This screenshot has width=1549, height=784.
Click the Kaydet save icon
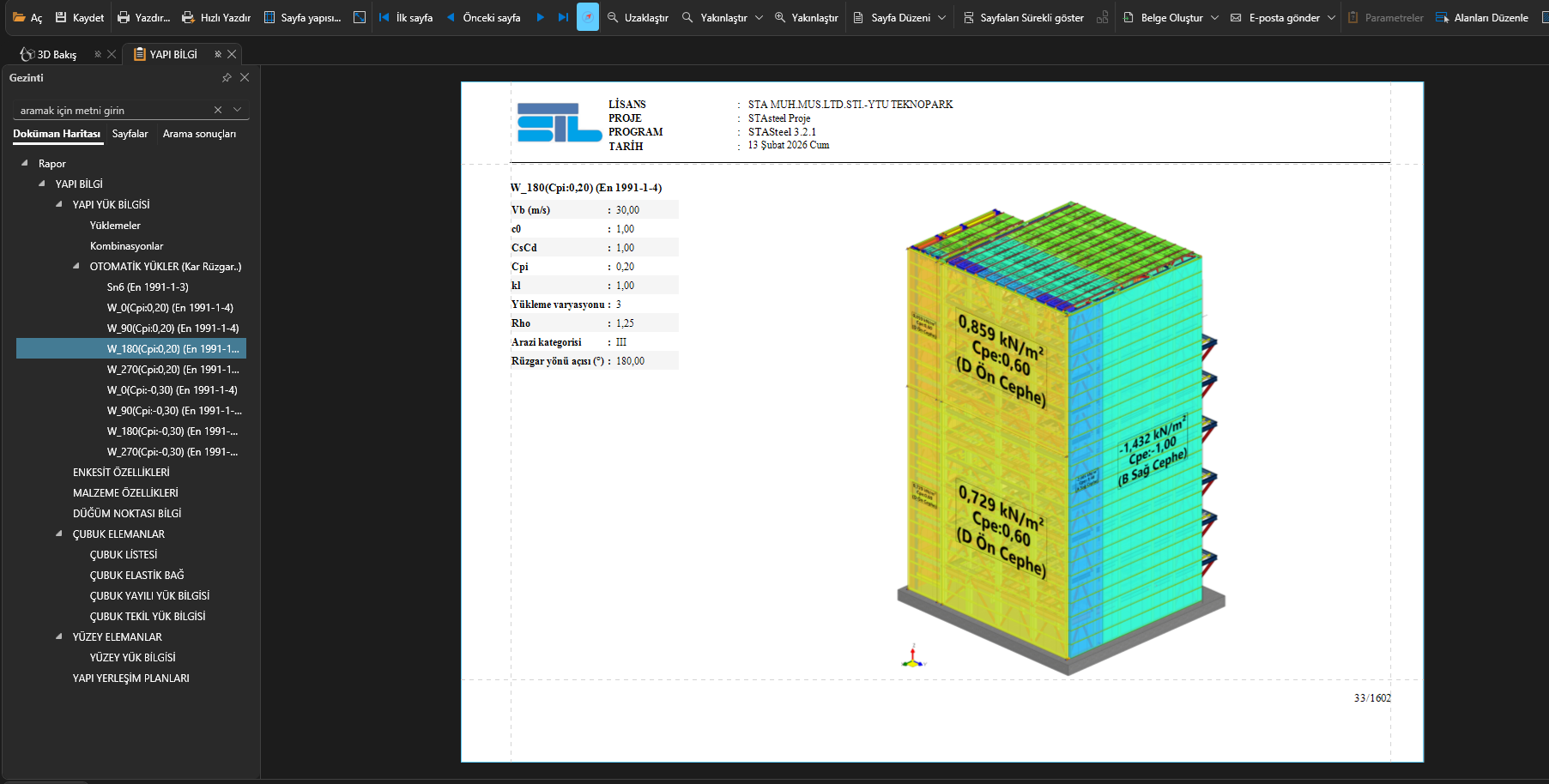click(x=61, y=17)
